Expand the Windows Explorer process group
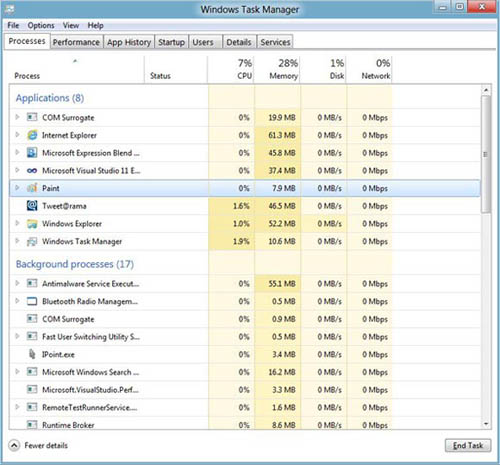The image size is (500, 465). point(17,223)
